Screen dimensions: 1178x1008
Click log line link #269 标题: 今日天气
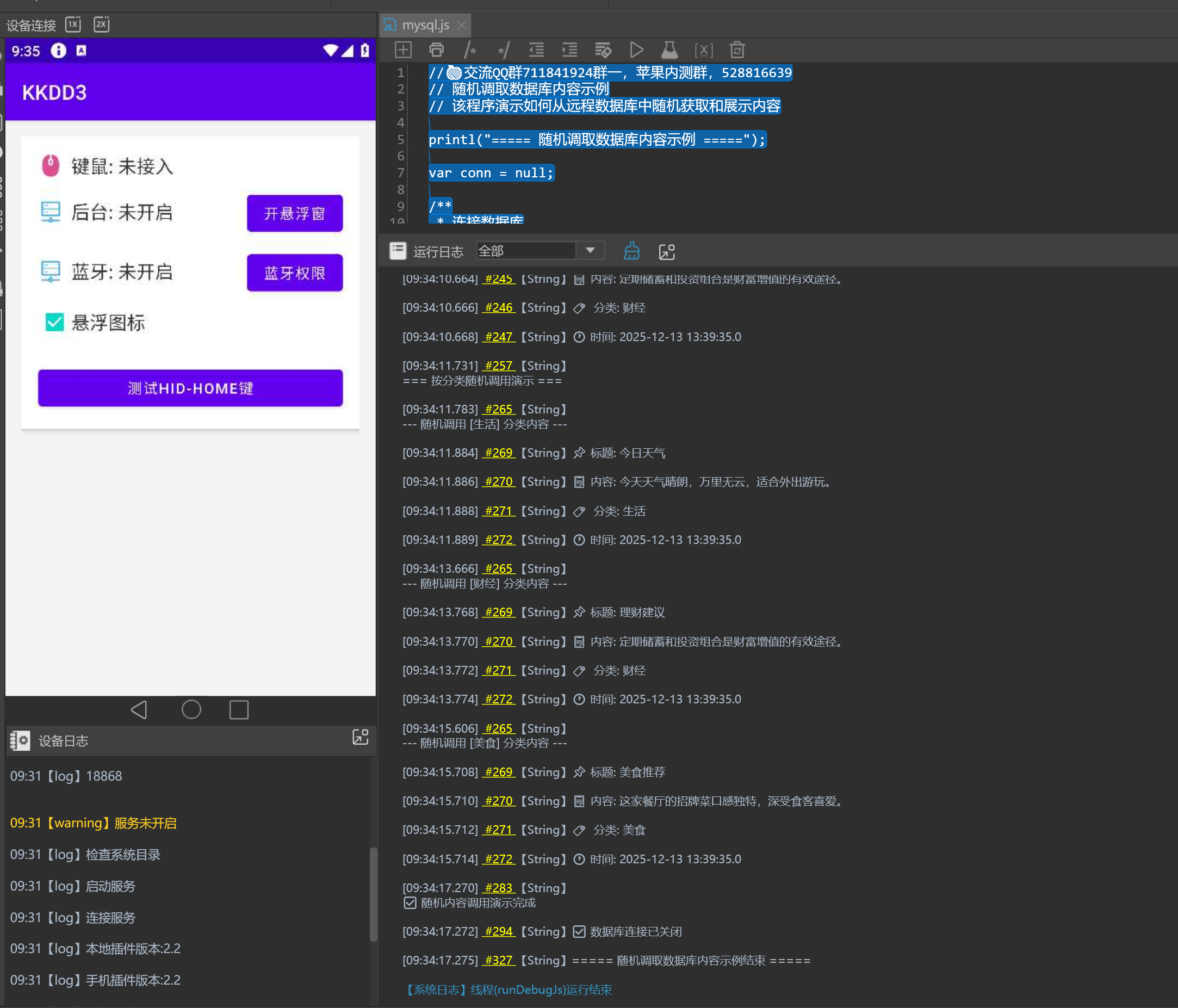pyautogui.click(x=499, y=453)
